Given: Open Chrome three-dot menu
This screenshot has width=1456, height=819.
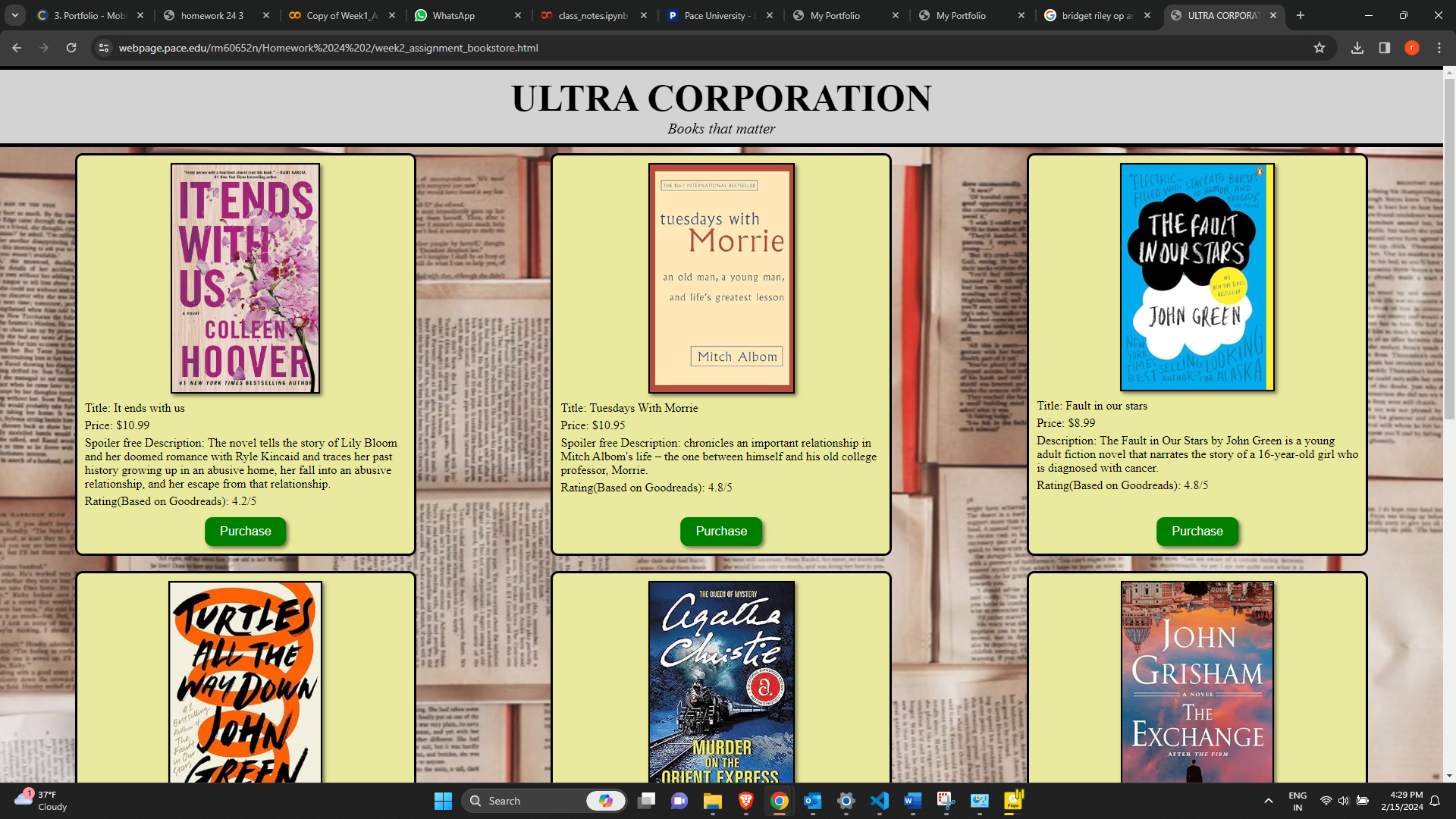Looking at the screenshot, I should (1439, 48).
